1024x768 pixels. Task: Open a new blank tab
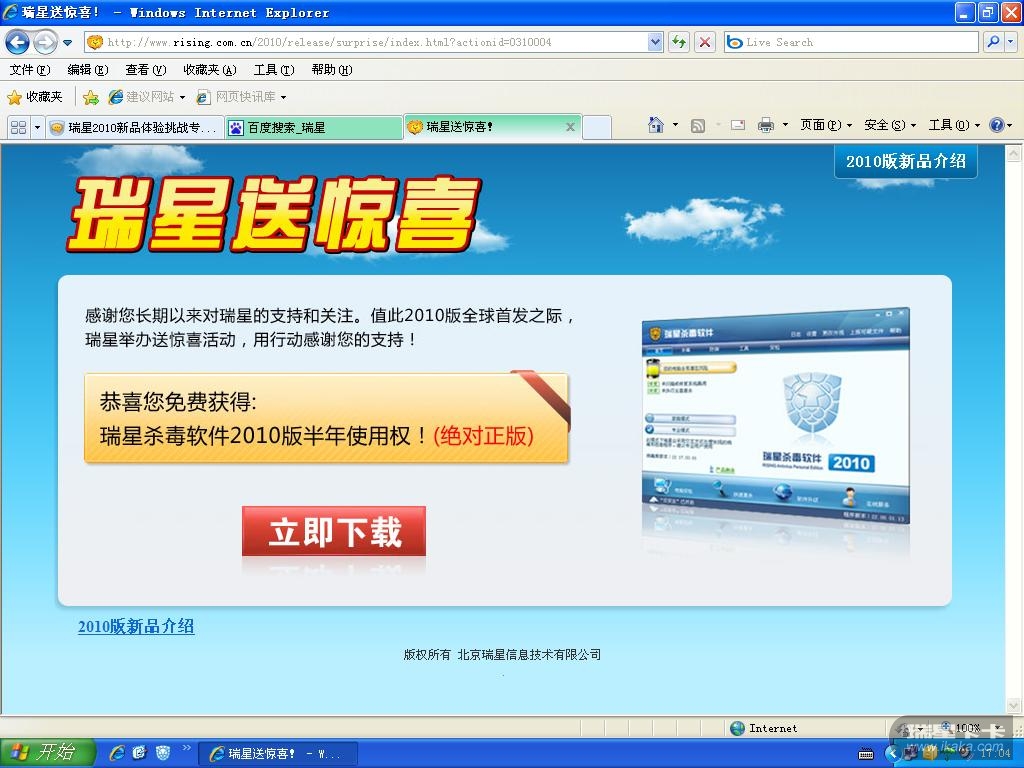point(597,127)
